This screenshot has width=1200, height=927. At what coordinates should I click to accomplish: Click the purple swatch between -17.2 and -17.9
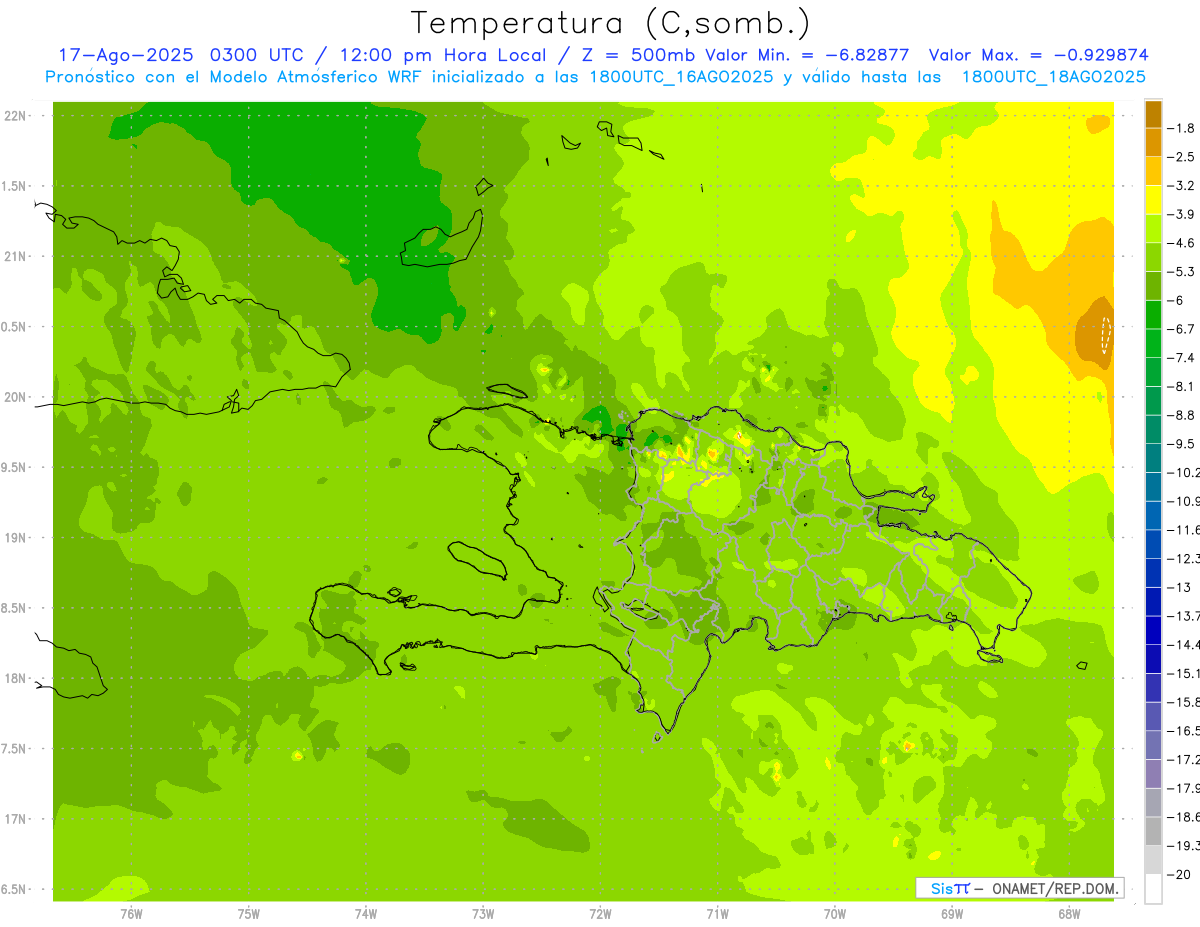point(1153,773)
